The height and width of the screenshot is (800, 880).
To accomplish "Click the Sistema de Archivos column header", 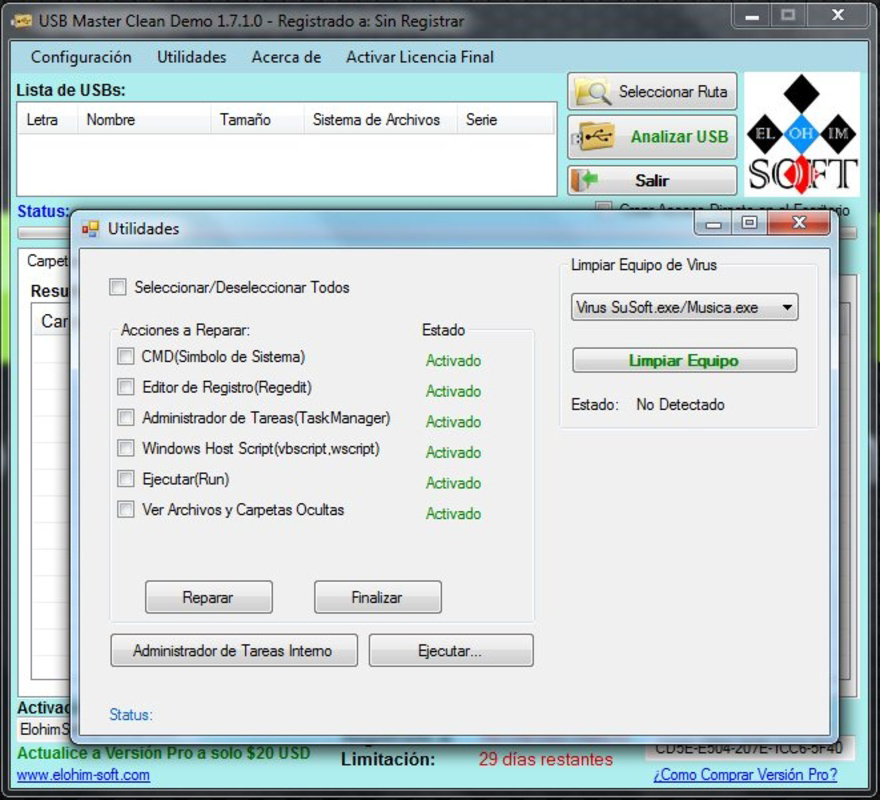I will [x=381, y=120].
